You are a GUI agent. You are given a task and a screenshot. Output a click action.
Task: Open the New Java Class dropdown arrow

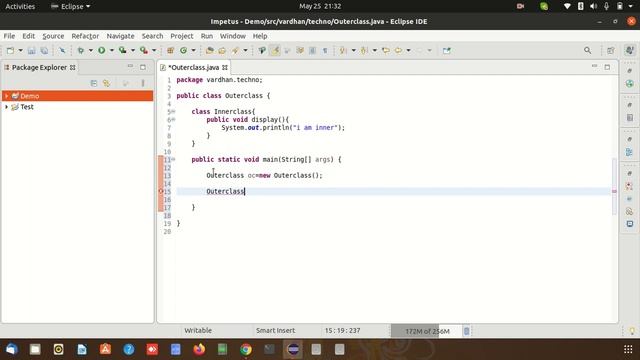tap(193, 51)
